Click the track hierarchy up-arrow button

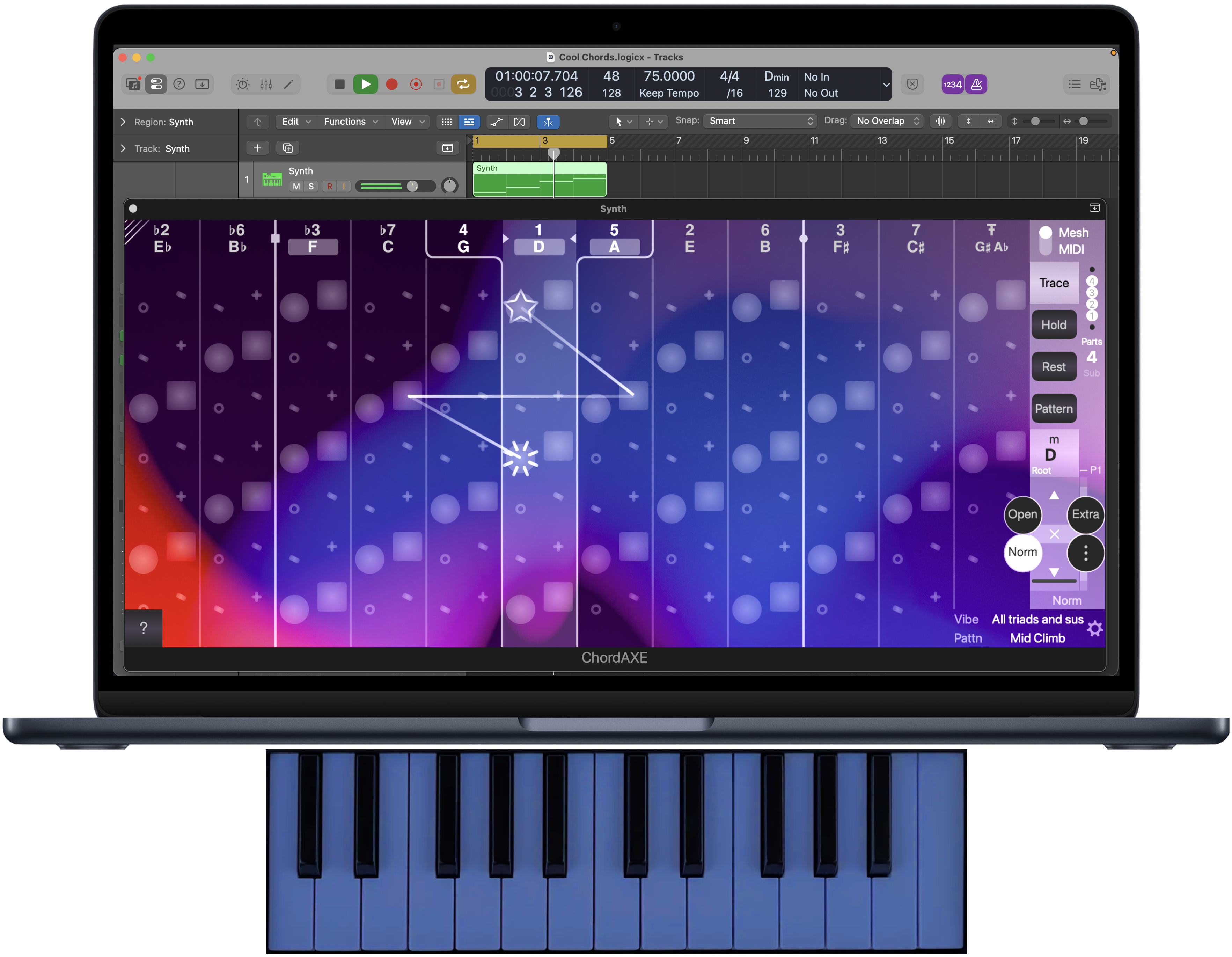[x=258, y=121]
